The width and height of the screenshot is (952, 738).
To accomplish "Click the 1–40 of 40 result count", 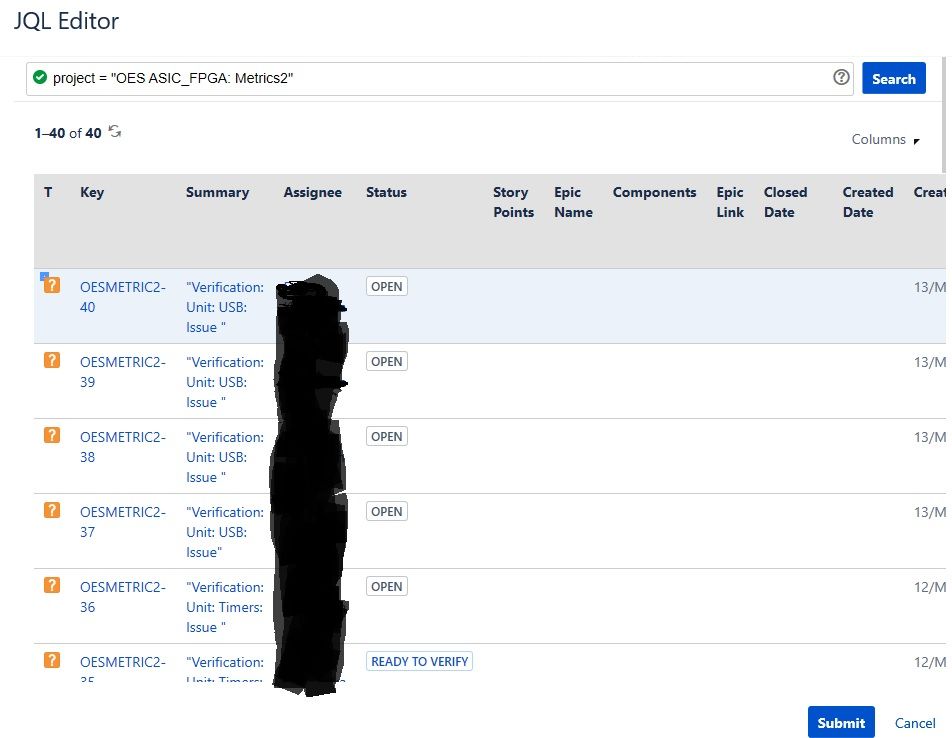I will [x=68, y=133].
